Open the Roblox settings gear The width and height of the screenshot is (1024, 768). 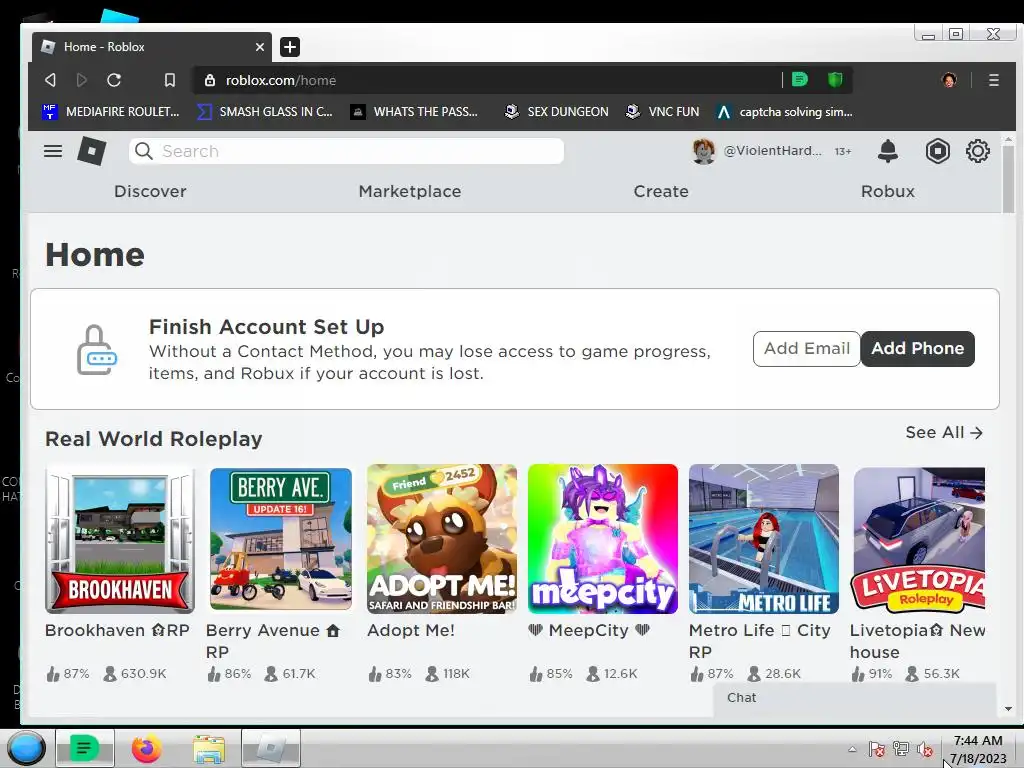[978, 151]
